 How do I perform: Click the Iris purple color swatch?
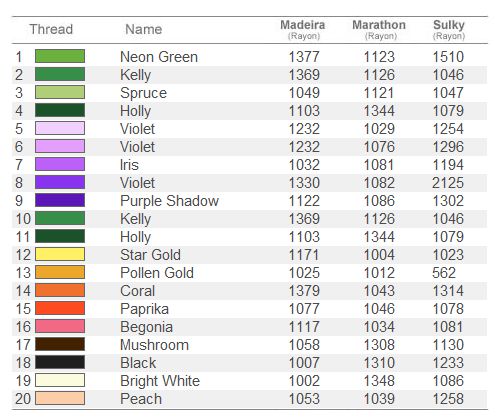(x=60, y=164)
